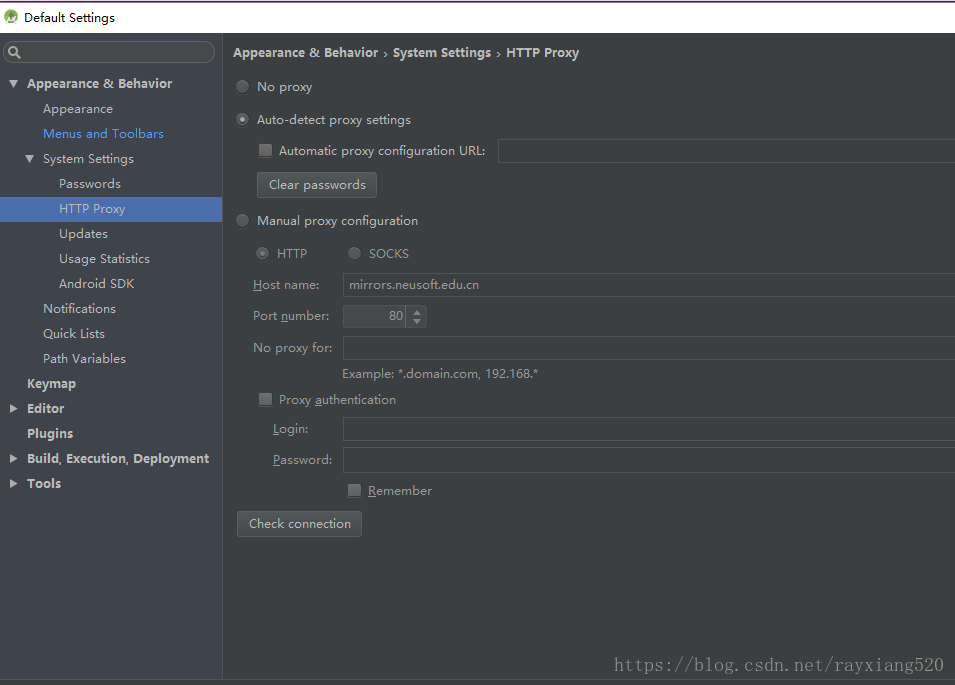The width and height of the screenshot is (955, 685).
Task: Click Build, Execution, Deployment tree label
Action: pos(118,458)
